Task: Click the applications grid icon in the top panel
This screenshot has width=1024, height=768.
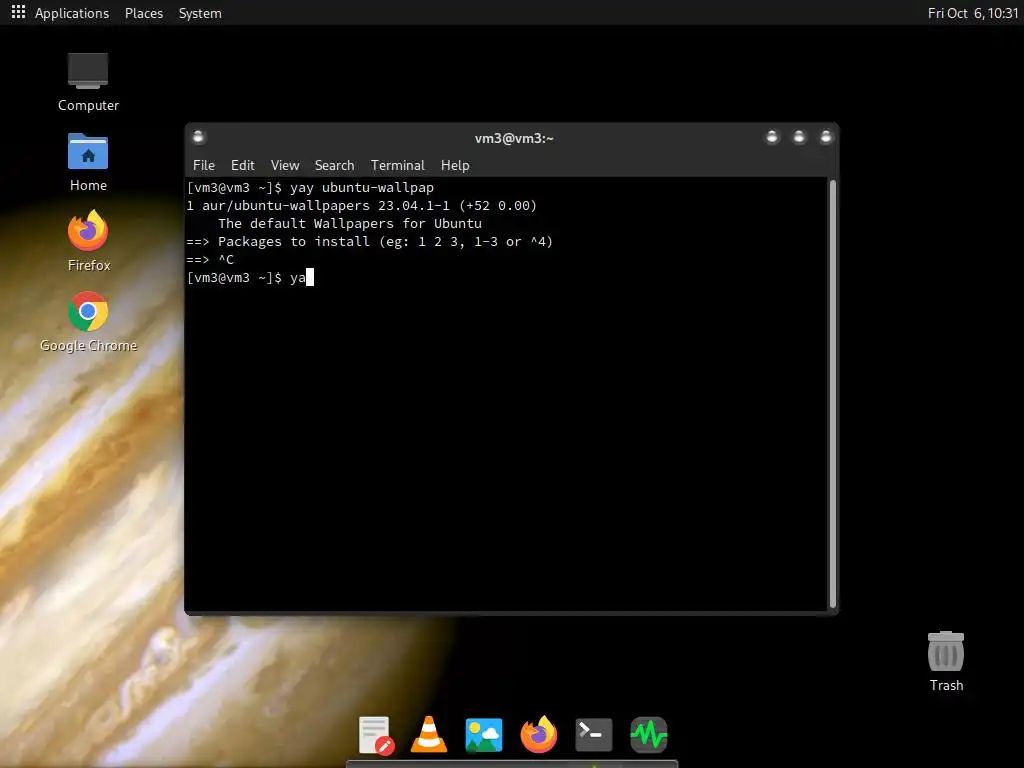Action: 18,12
